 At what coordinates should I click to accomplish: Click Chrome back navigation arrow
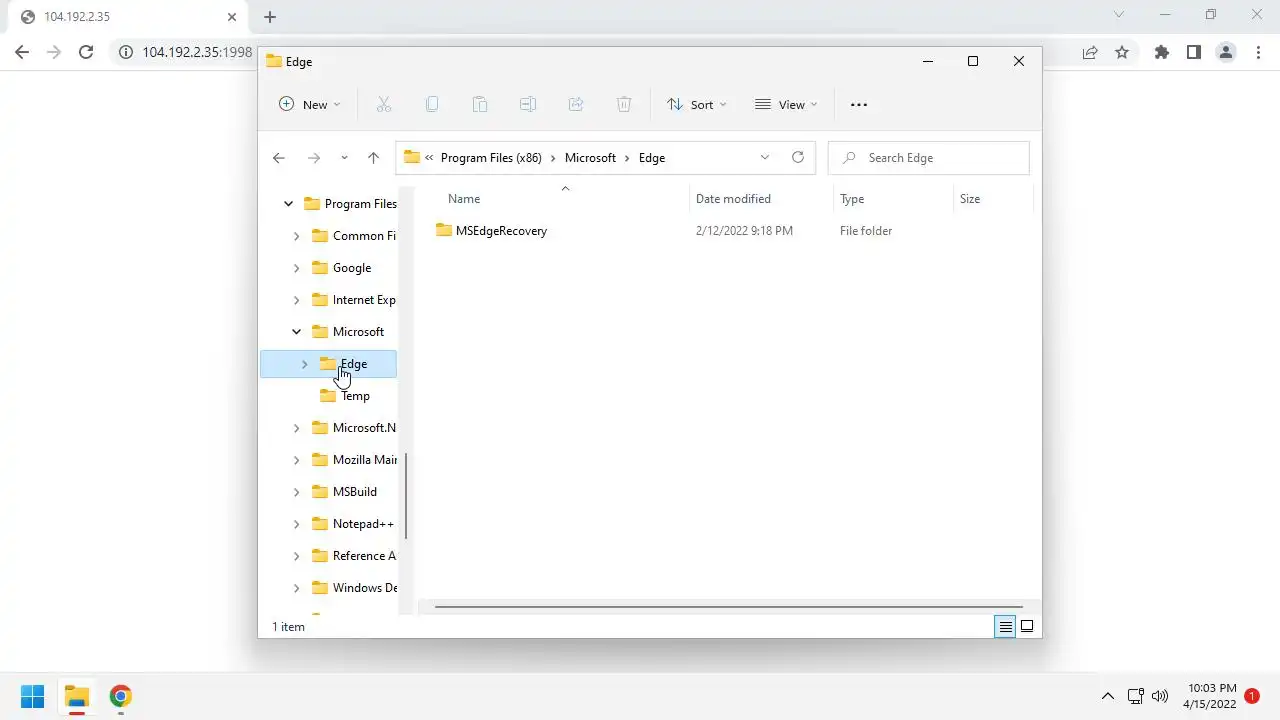pyautogui.click(x=22, y=52)
